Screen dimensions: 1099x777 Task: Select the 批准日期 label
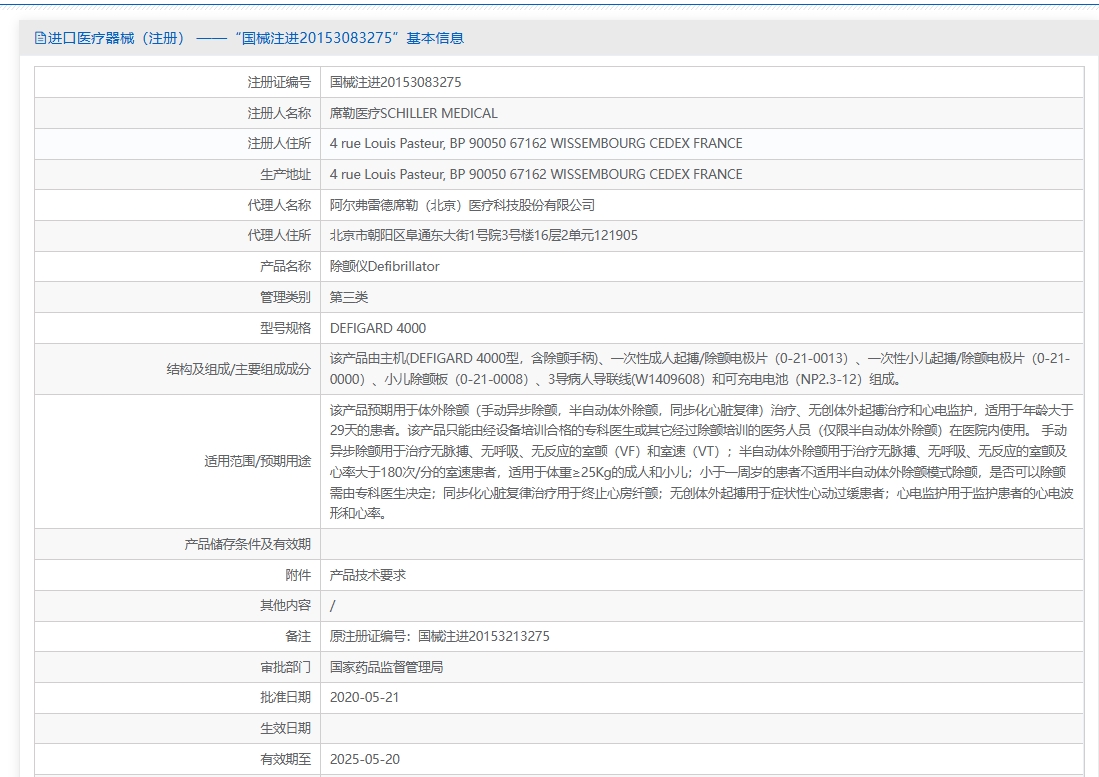285,697
